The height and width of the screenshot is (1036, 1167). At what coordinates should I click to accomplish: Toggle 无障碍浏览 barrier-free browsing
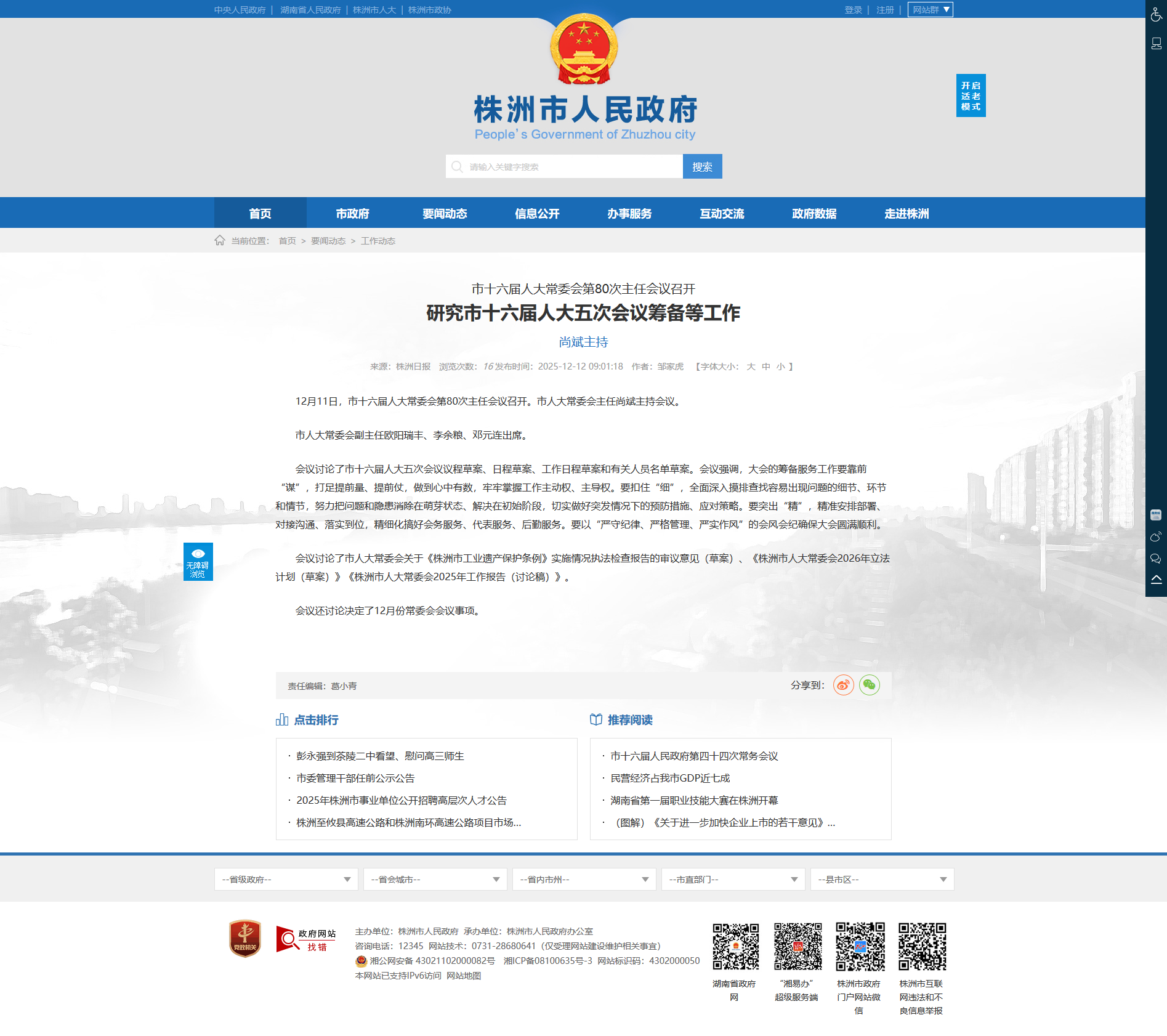198,562
